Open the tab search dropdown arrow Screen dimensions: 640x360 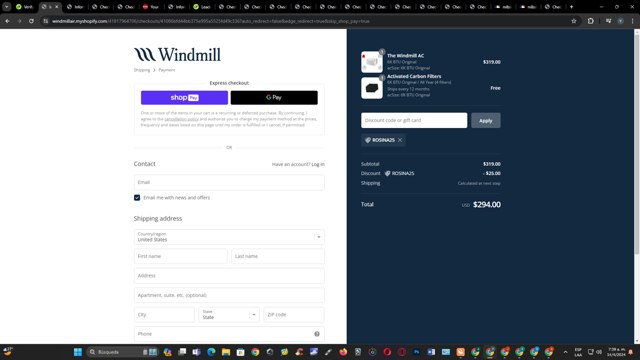(x=7, y=7)
